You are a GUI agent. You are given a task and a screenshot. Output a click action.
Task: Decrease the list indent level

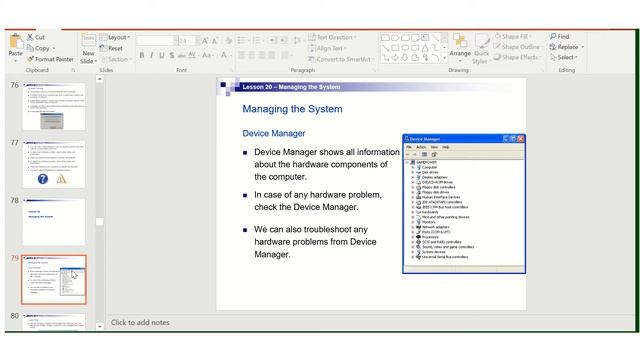(273, 40)
